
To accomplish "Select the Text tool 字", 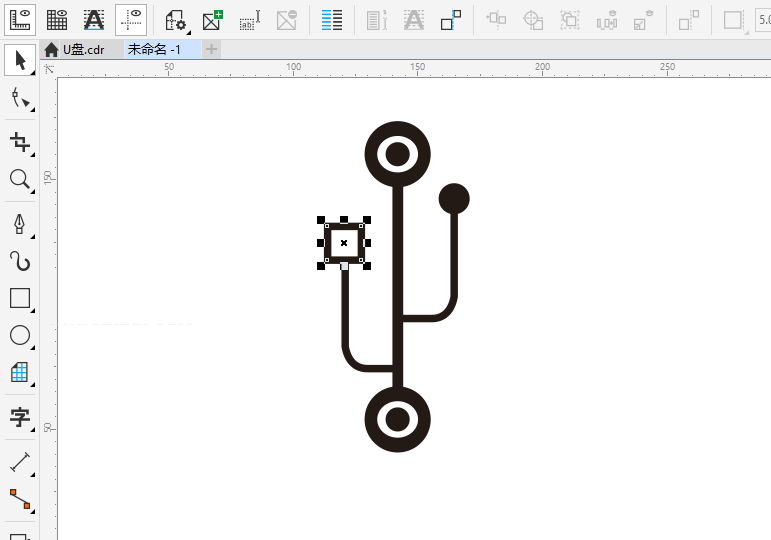I will (20, 417).
